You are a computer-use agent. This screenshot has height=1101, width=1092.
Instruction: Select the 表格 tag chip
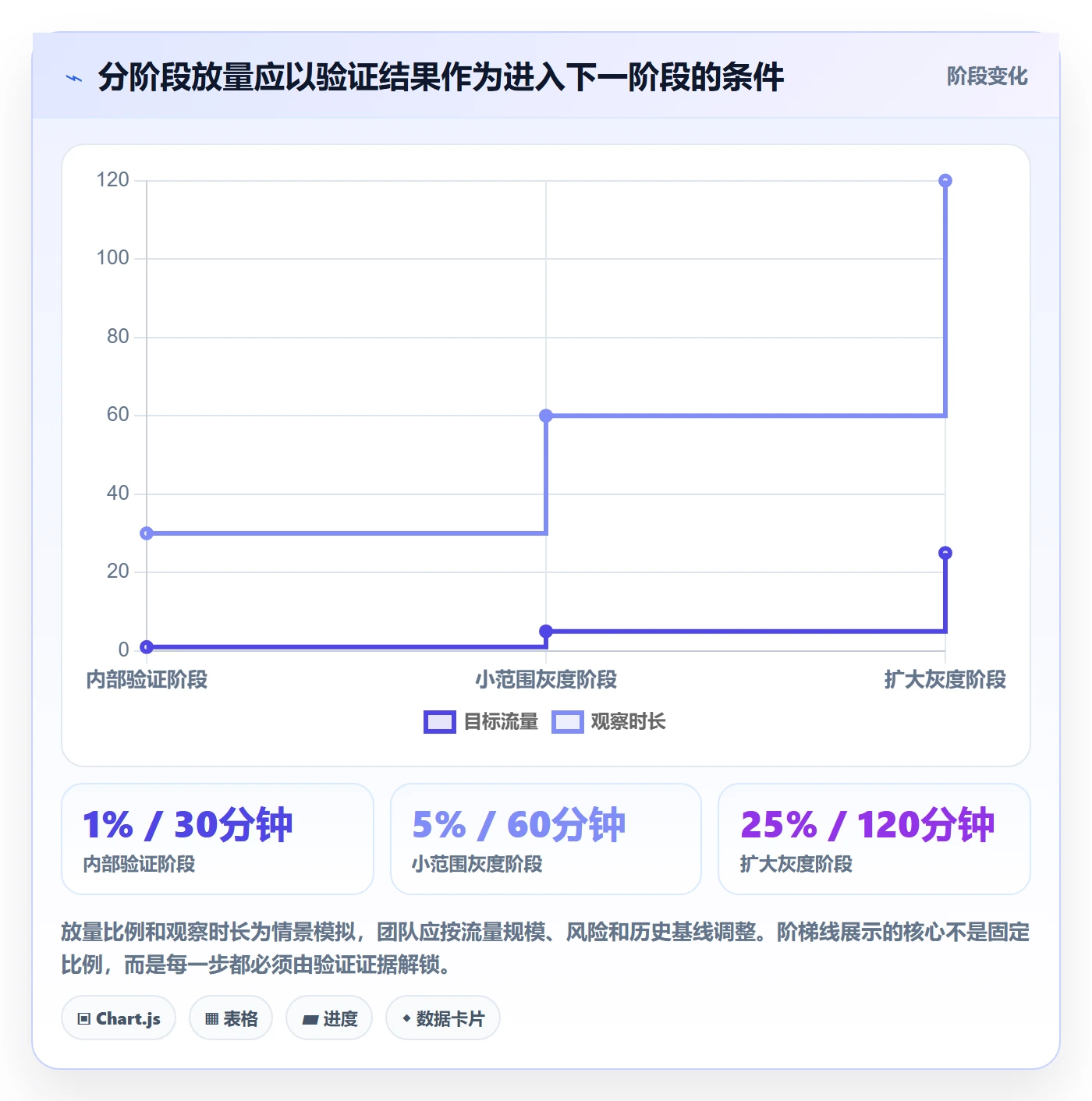231,1018
